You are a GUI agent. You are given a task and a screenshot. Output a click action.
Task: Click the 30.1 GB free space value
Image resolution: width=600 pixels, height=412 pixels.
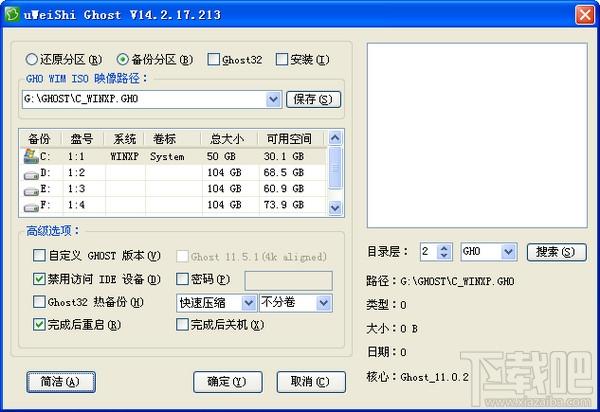[x=284, y=156]
